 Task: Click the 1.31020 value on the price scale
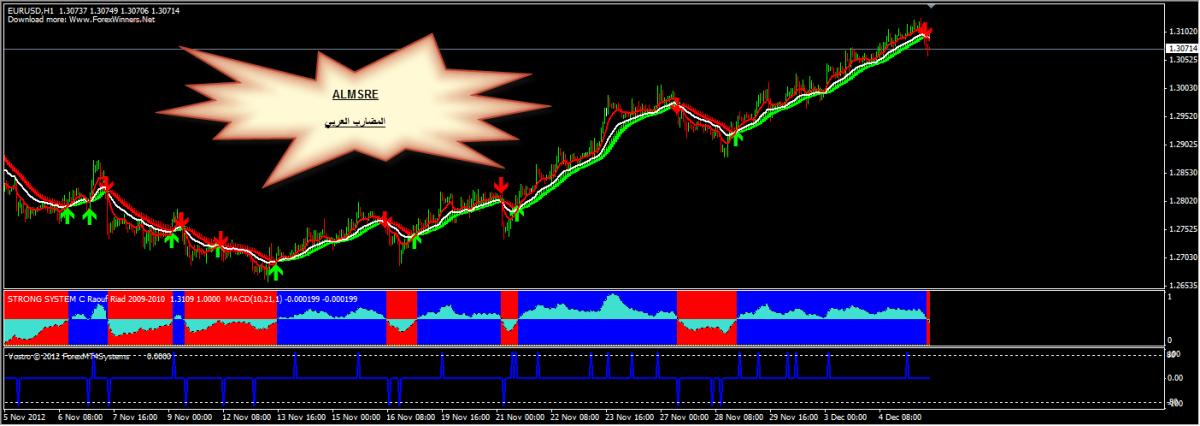1182,32
